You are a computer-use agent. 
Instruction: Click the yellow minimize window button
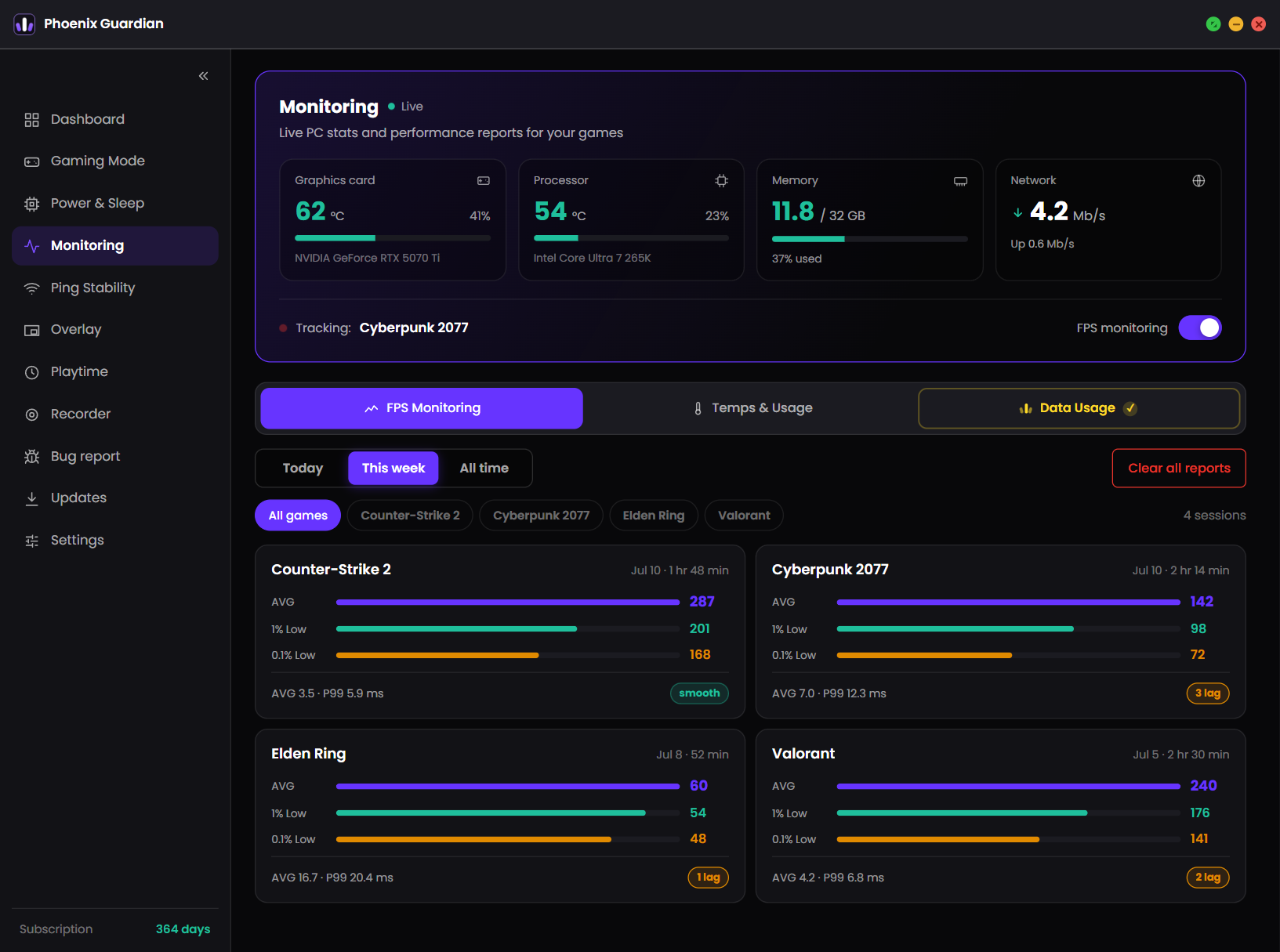1236,24
